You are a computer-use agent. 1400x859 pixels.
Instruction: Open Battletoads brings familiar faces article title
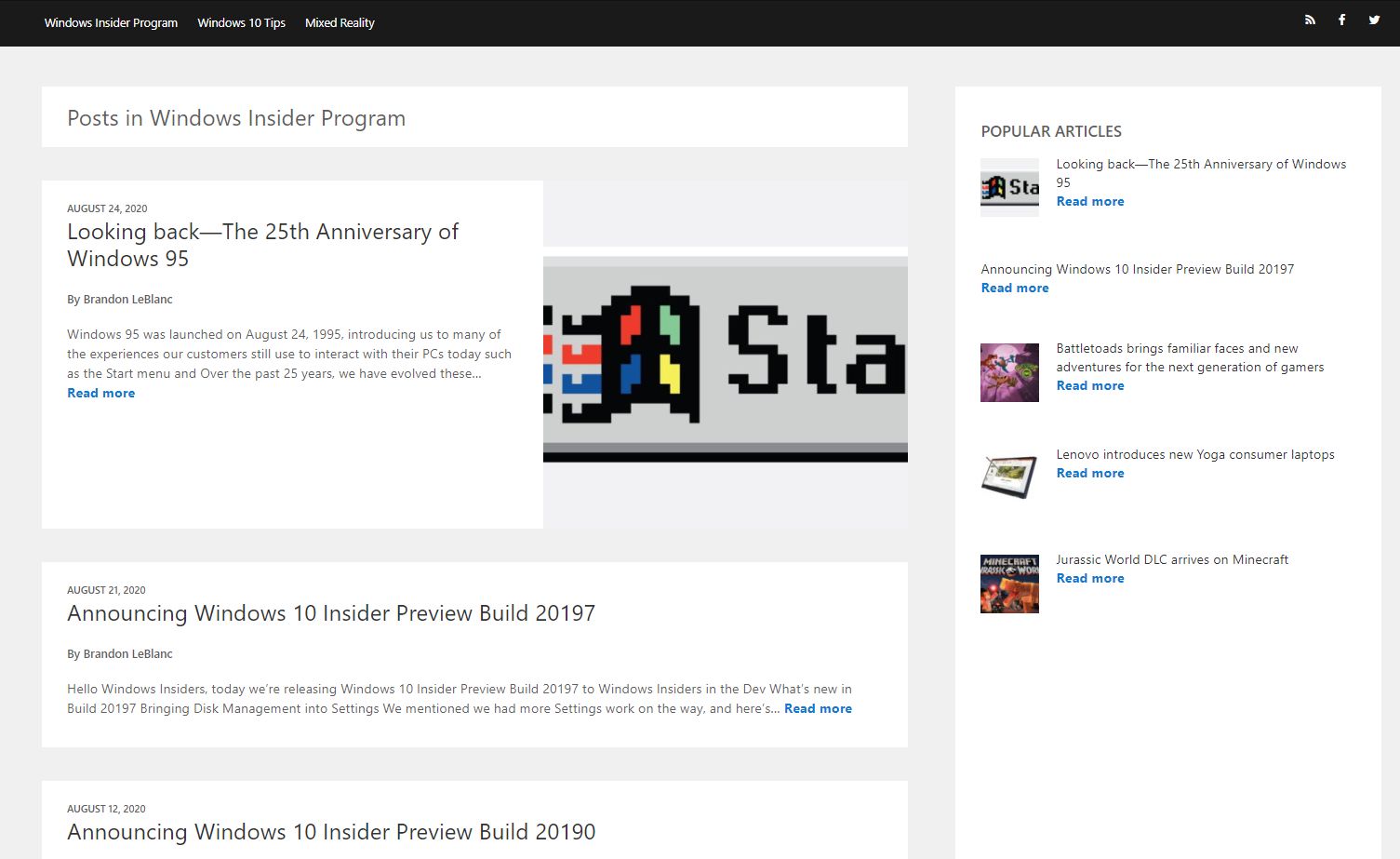coord(1190,357)
